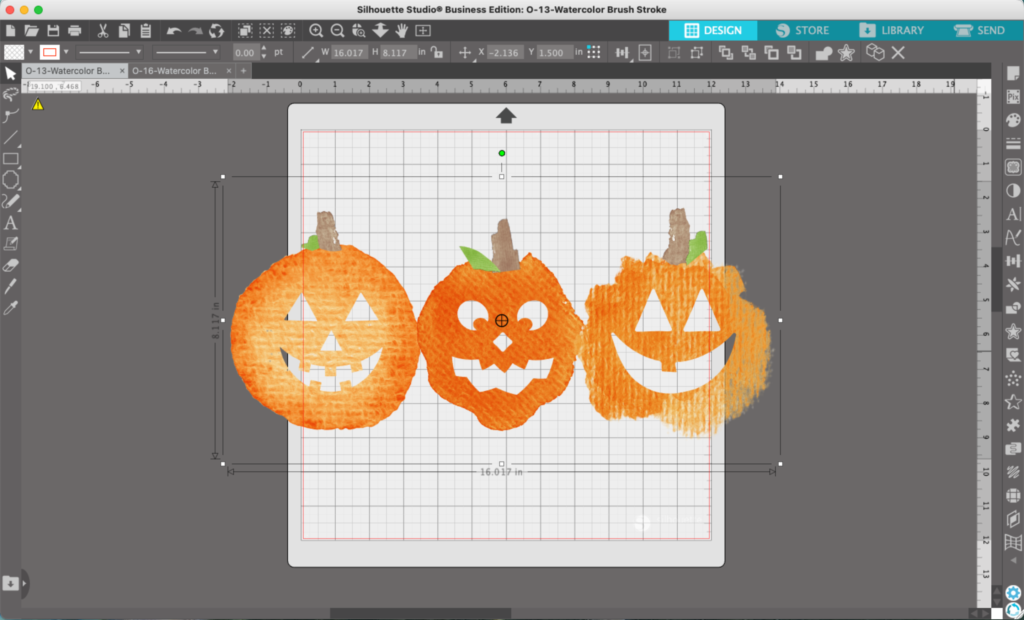Open the Text Style panel

coord(1013,214)
